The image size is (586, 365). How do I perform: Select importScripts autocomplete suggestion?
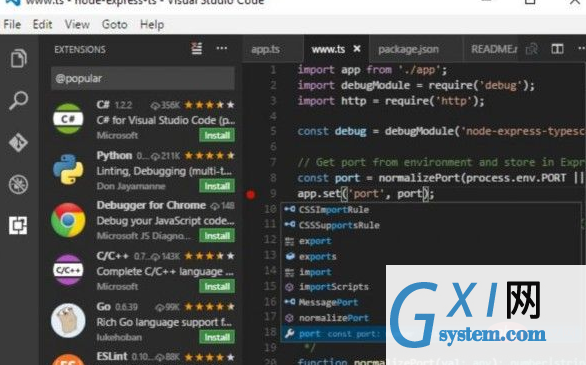(x=333, y=287)
